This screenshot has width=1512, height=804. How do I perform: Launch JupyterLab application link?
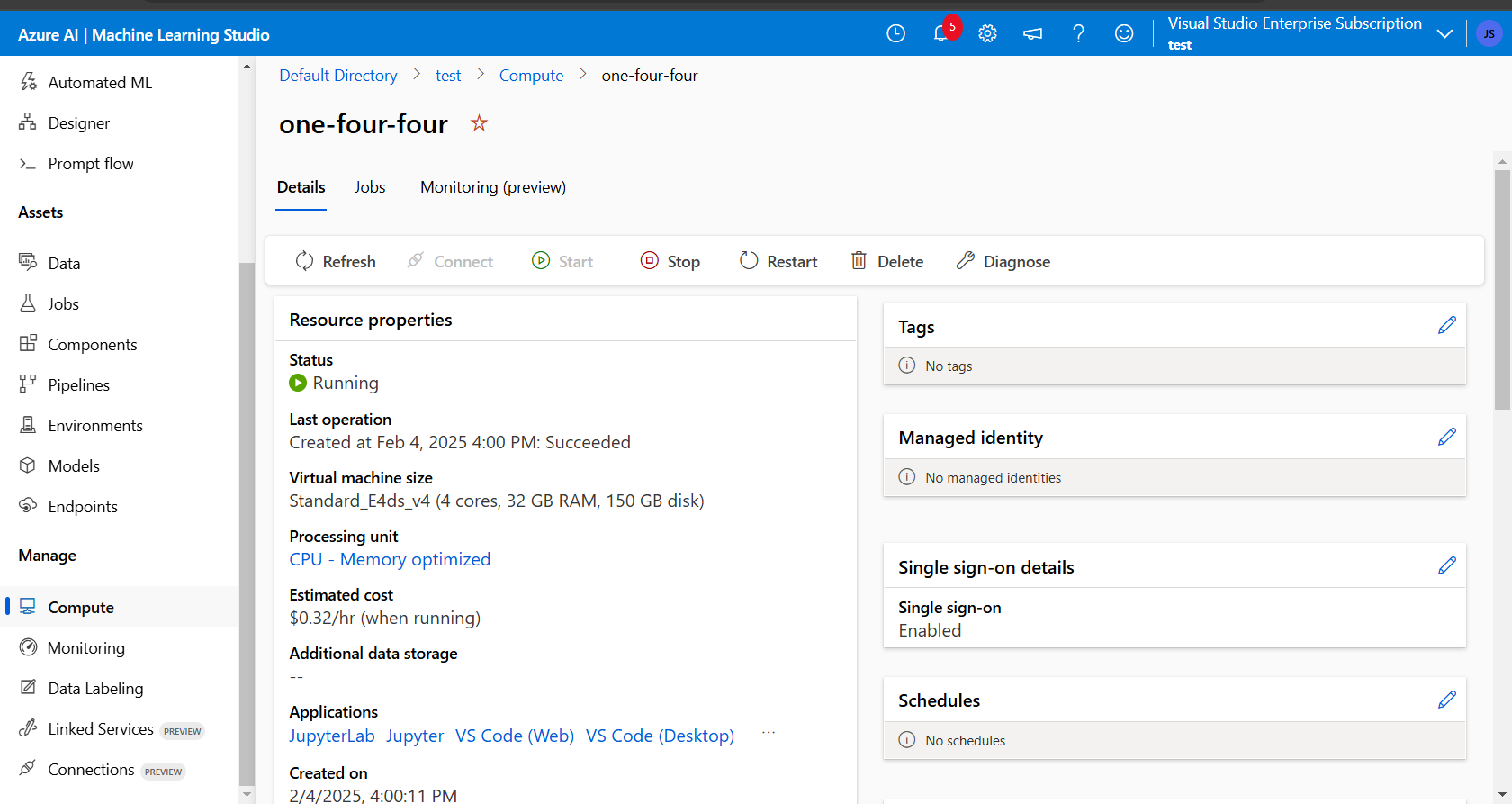coord(331,736)
